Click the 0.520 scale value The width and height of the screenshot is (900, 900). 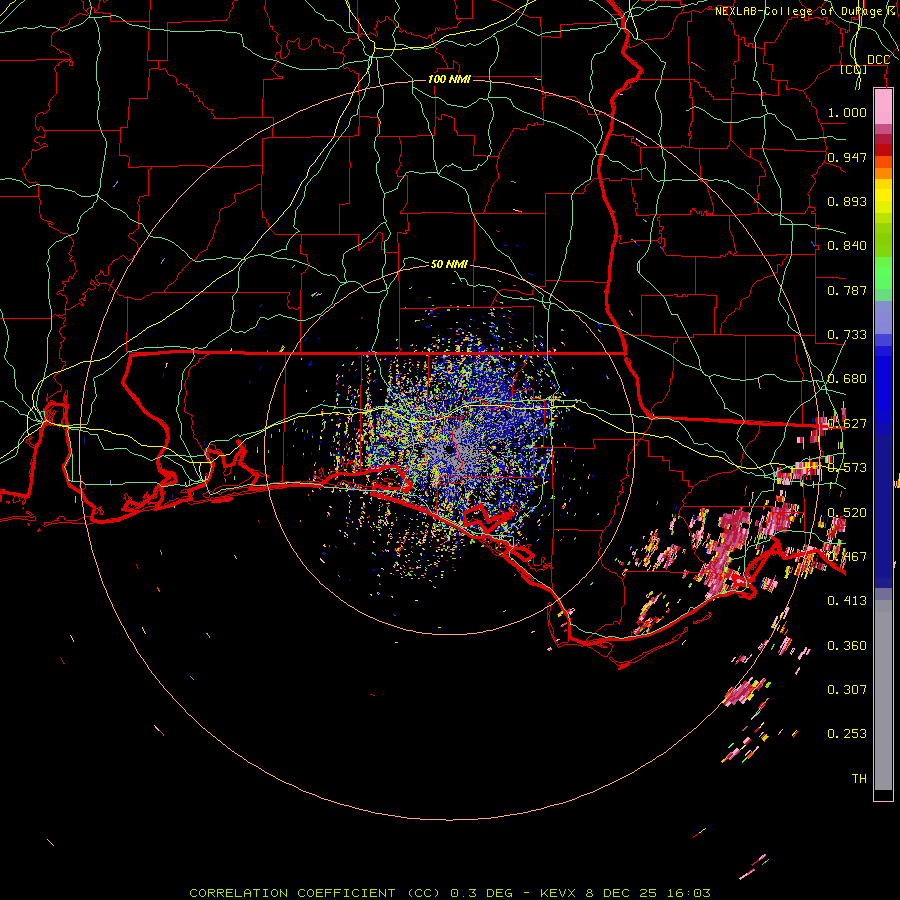pos(847,512)
